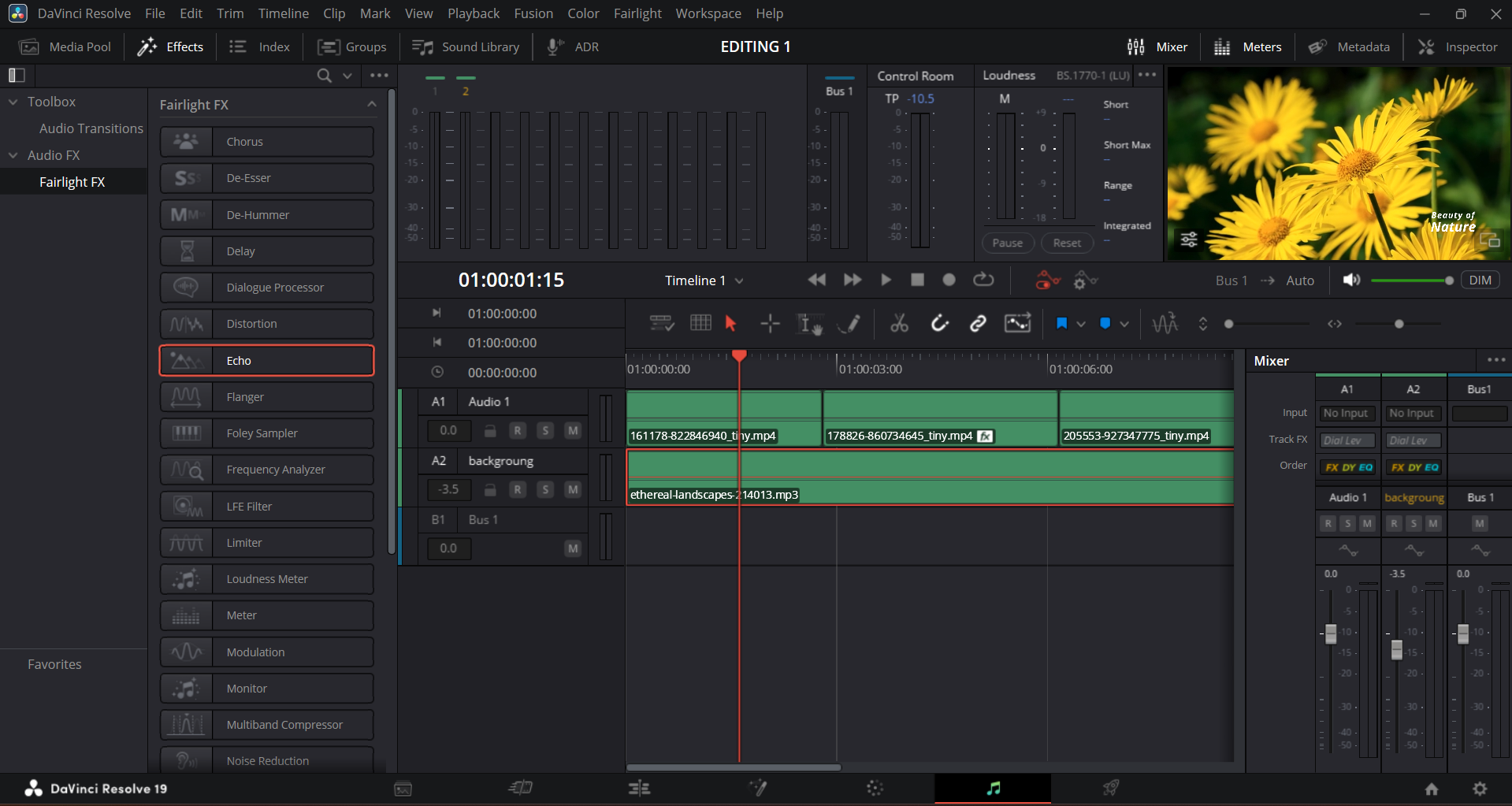Collapse the Toolbox tree
1512x806 pixels.
tap(13, 102)
